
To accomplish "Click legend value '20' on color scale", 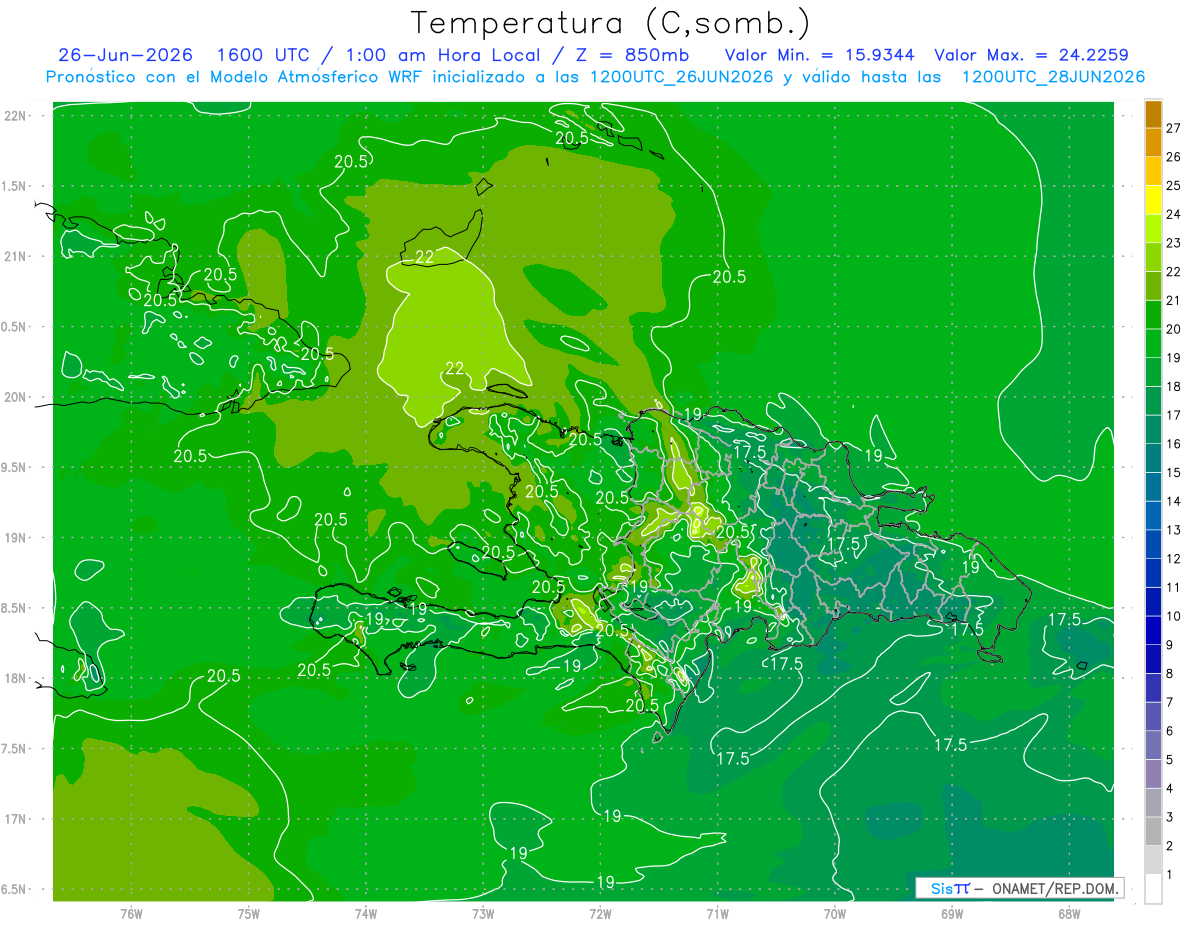I will click(1174, 329).
